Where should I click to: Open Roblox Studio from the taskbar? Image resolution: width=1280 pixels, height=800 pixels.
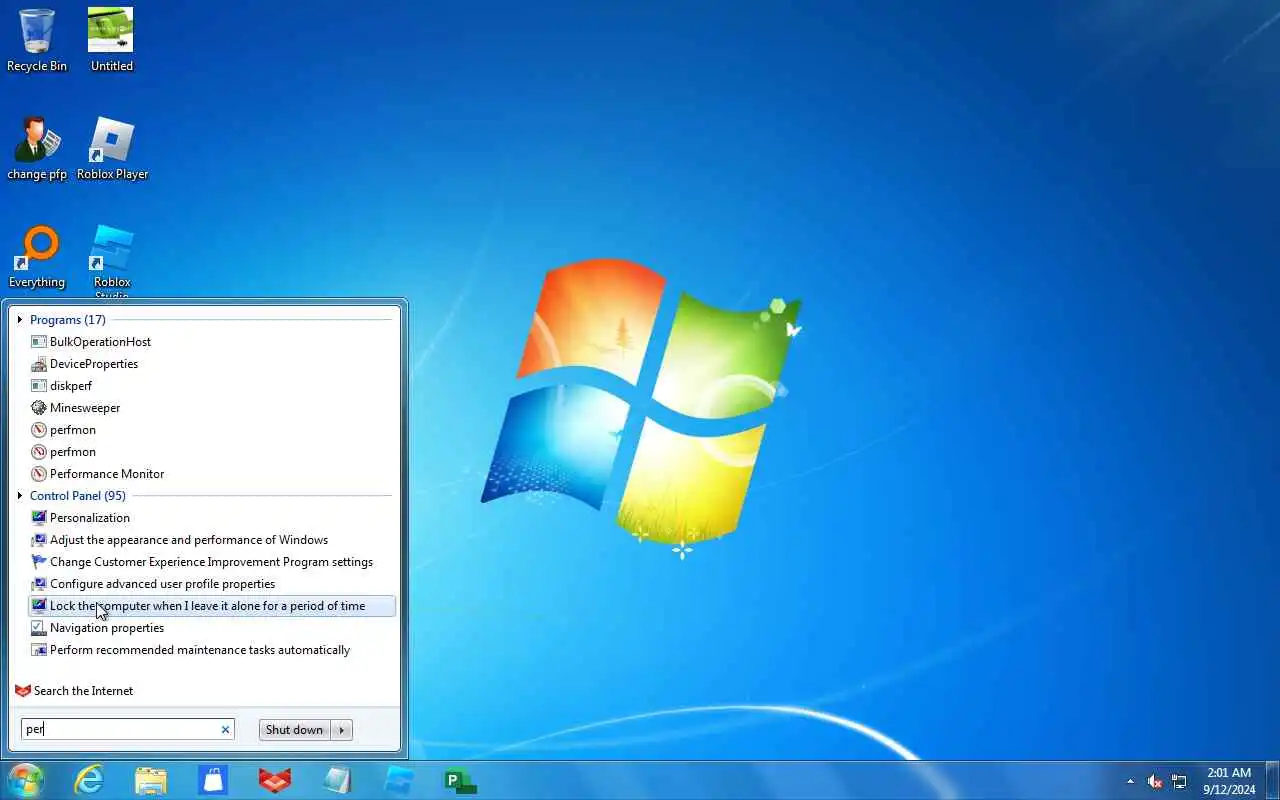[x=399, y=780]
